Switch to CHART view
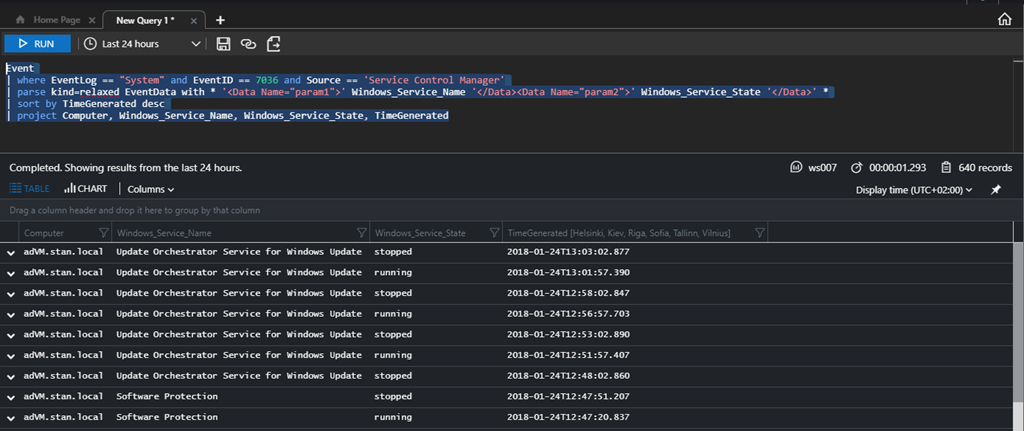Viewport: 1024px width, 431px height. click(85, 189)
